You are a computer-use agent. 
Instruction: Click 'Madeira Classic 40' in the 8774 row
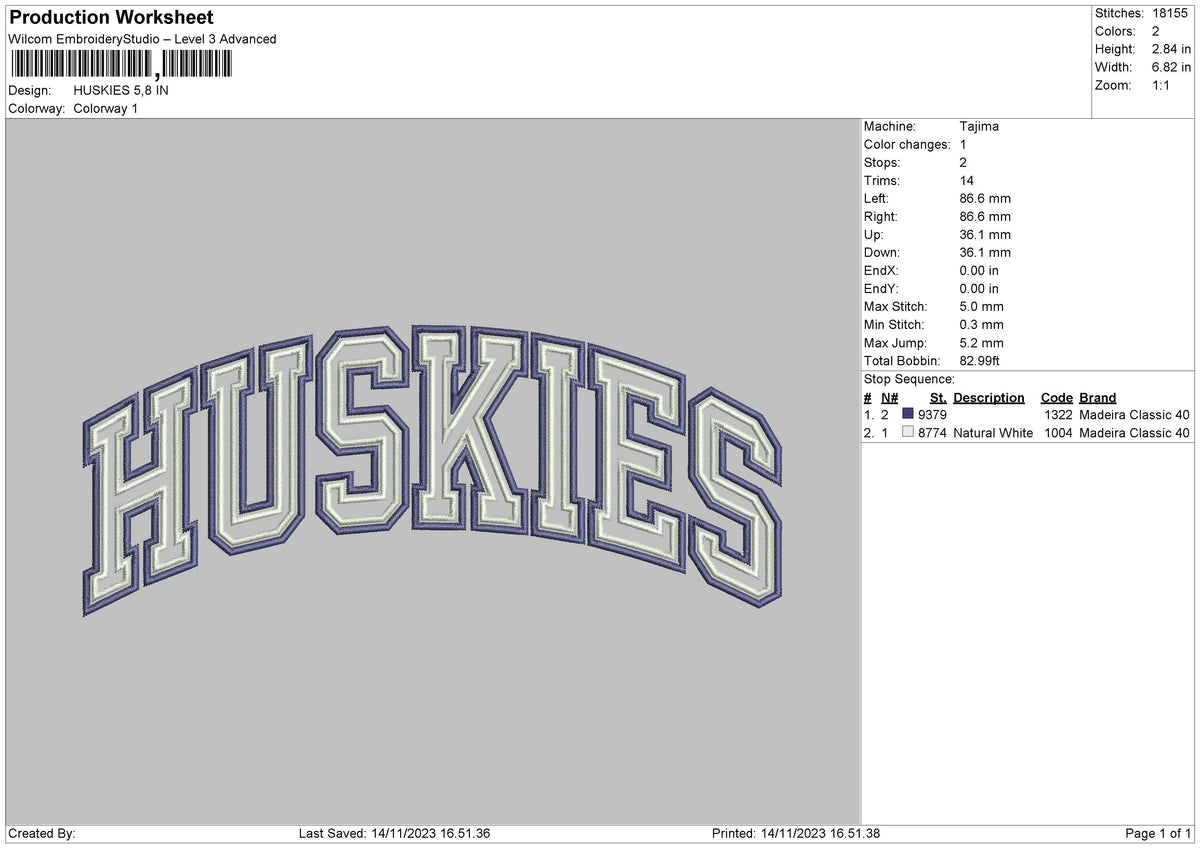[1135, 432]
